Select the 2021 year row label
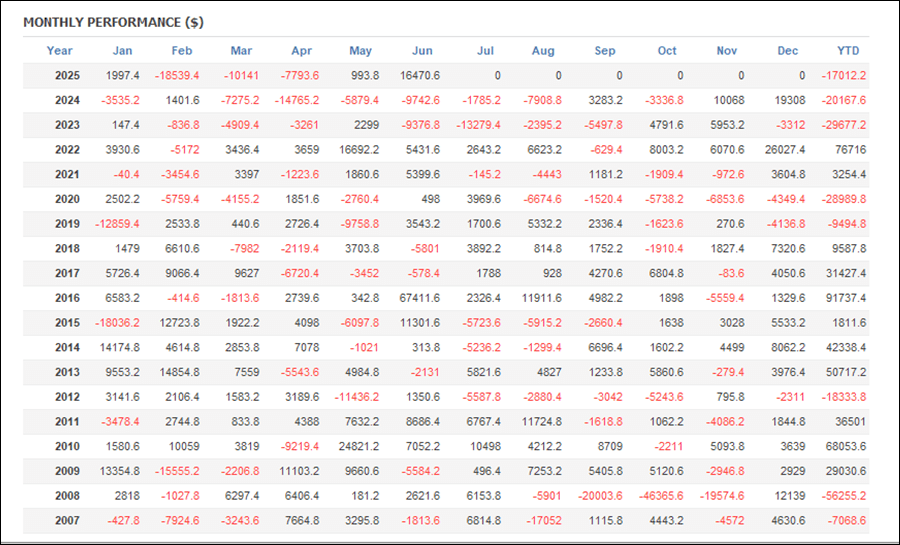 coord(67,174)
